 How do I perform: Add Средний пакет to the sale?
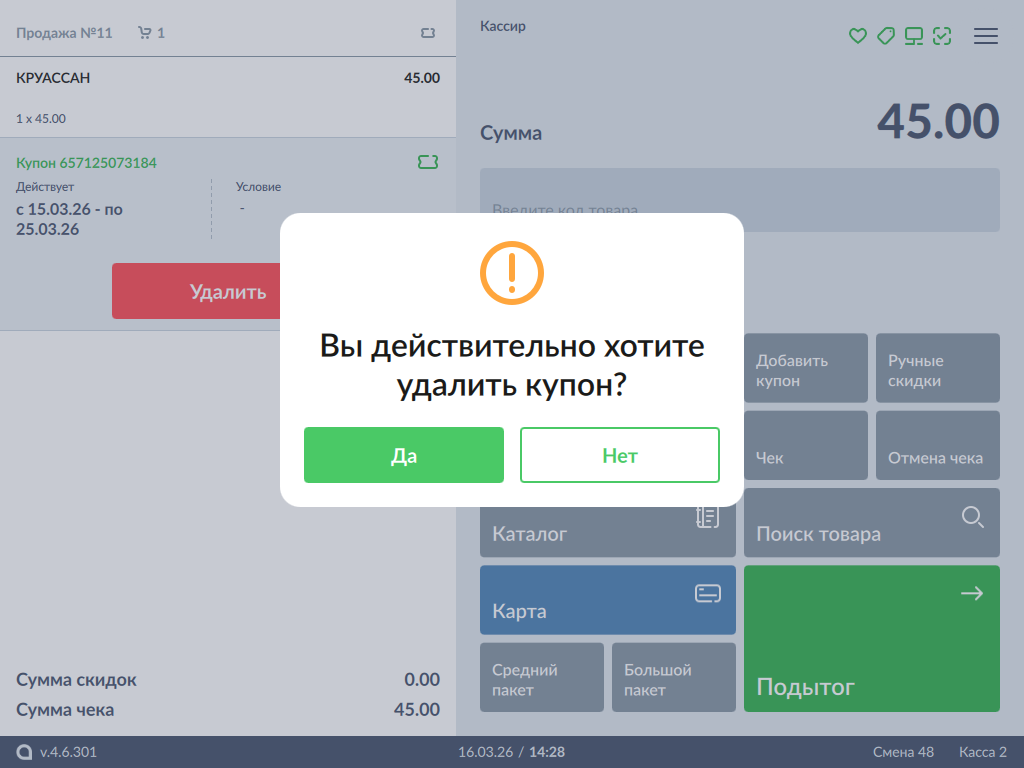541,677
